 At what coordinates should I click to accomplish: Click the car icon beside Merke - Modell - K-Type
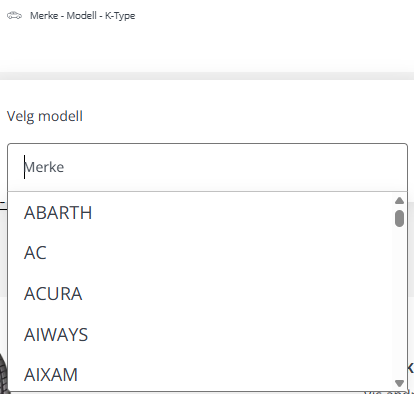point(14,15)
